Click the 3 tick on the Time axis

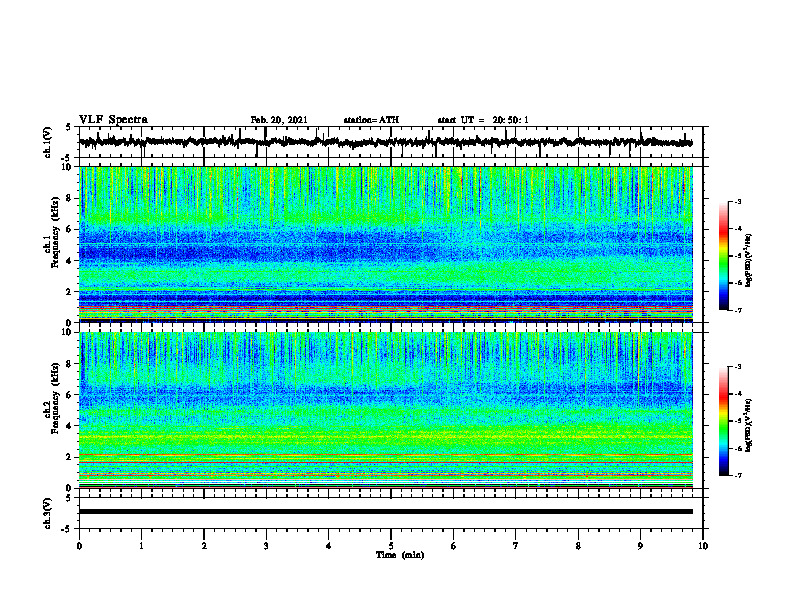(x=266, y=546)
